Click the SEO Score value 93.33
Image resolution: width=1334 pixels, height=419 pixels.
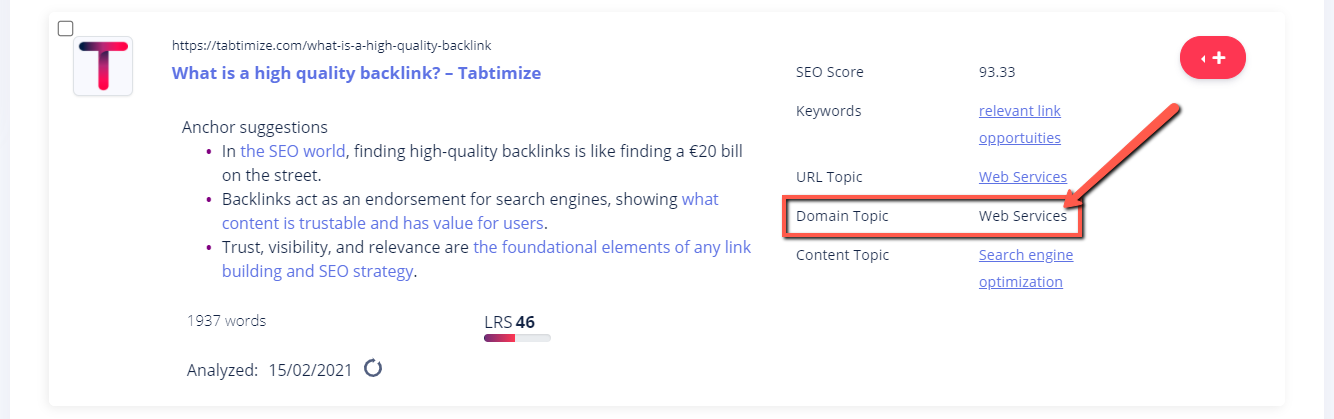[997, 72]
